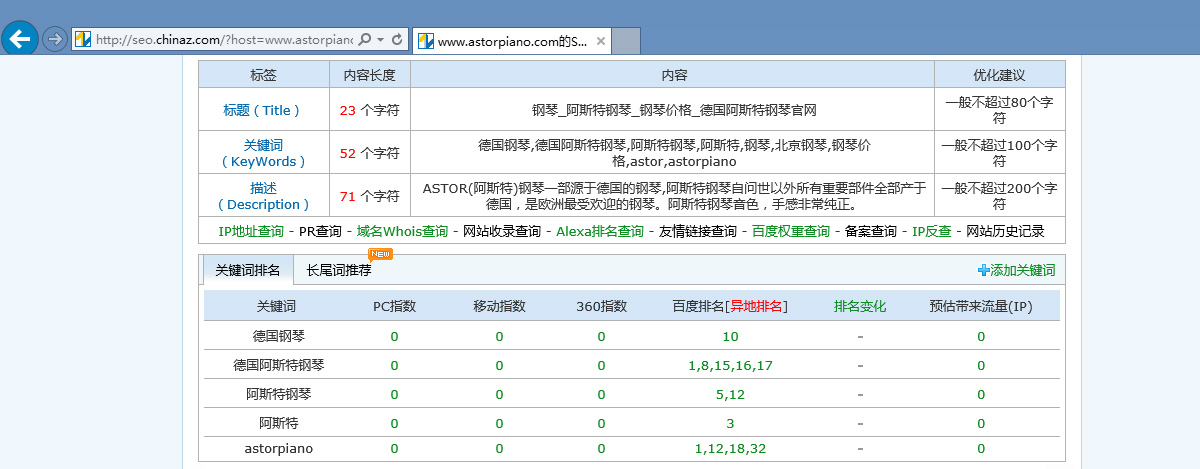
Task: Click the red 异地排名 column link
Action: pyautogui.click(x=756, y=306)
